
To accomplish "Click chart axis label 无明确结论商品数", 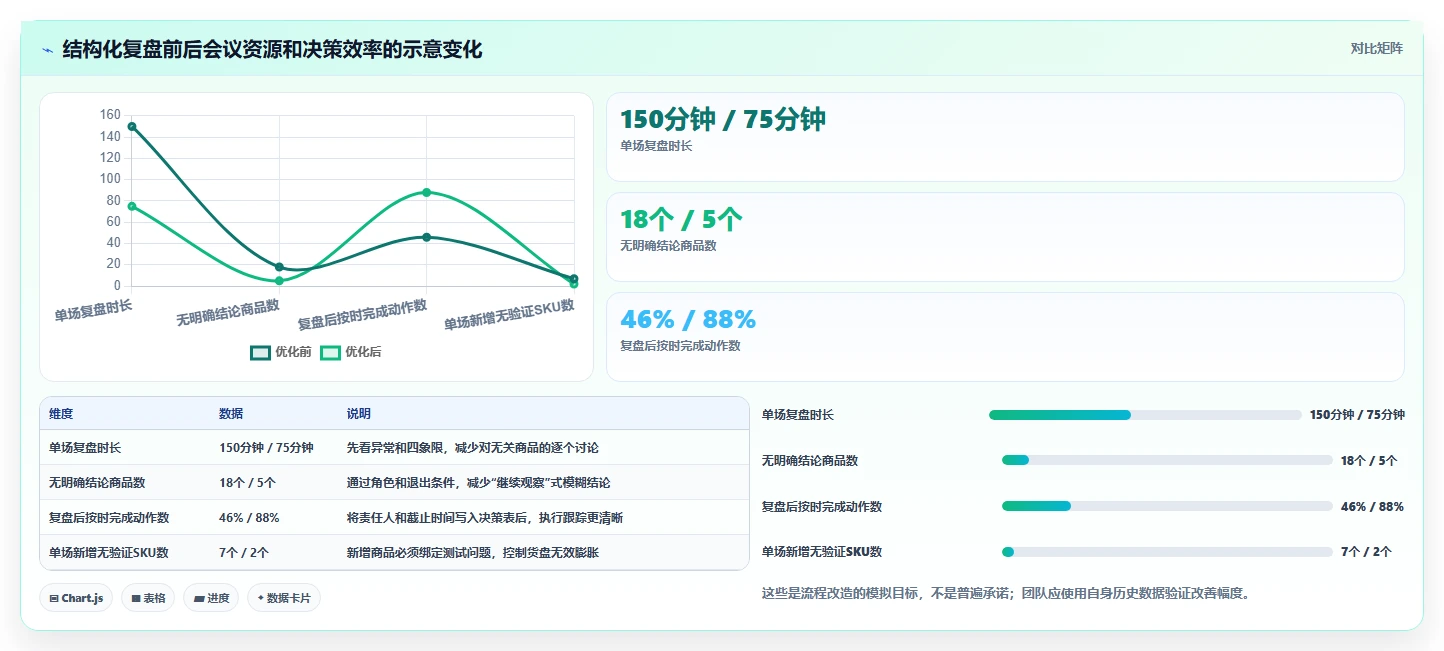I will [x=228, y=313].
